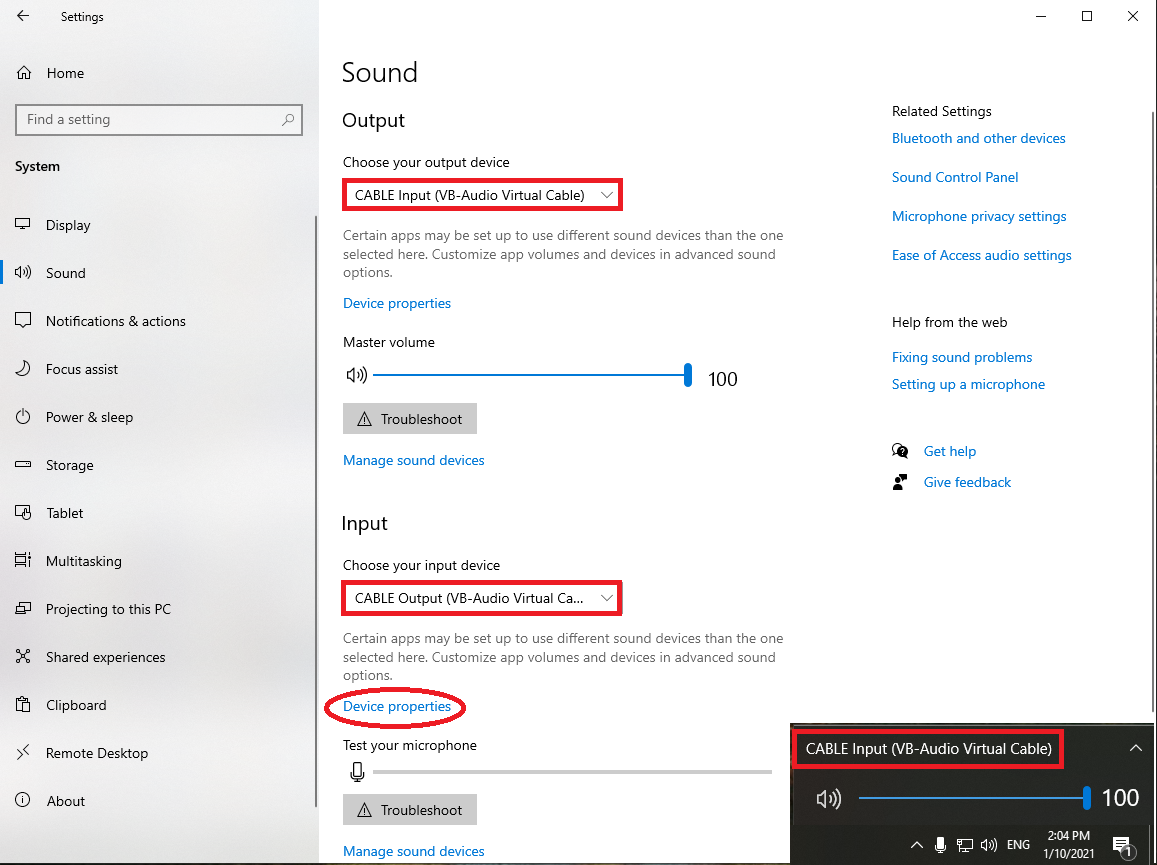Open Ease of Access audio settings
This screenshot has height=865, width=1157.
coord(981,255)
